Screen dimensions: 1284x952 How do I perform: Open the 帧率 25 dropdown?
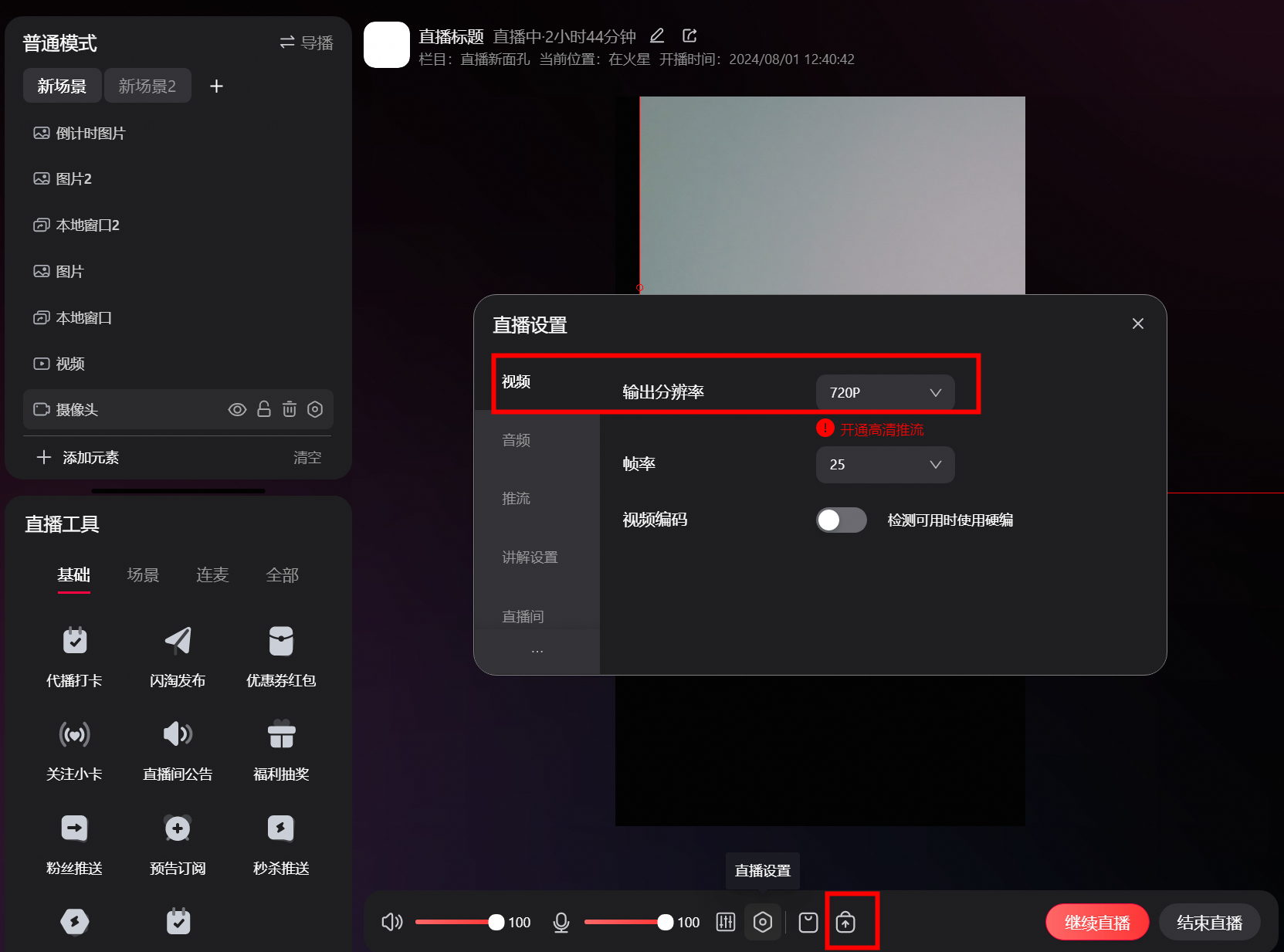886,464
